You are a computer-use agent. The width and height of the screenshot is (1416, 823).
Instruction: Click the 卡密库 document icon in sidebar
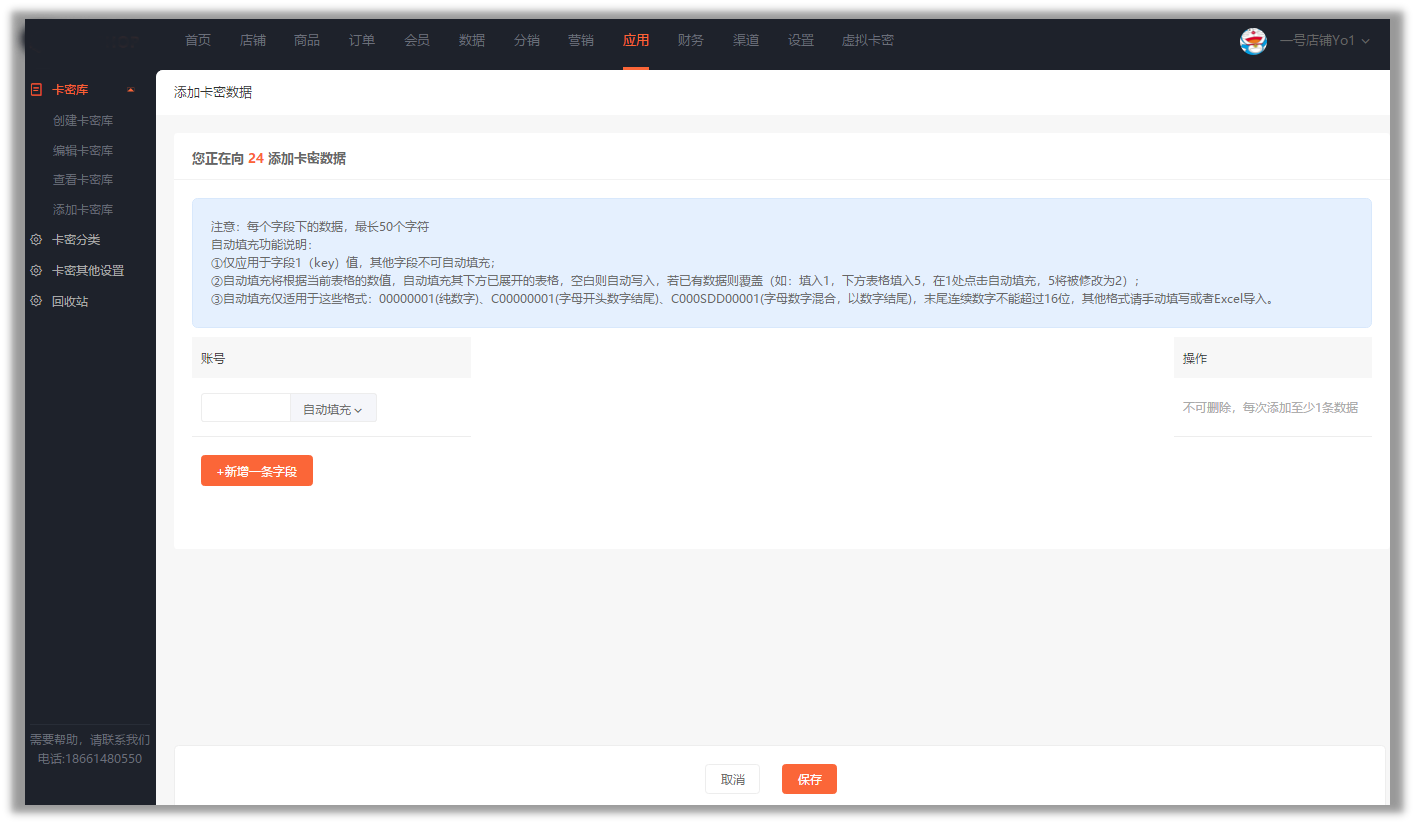coord(36,90)
